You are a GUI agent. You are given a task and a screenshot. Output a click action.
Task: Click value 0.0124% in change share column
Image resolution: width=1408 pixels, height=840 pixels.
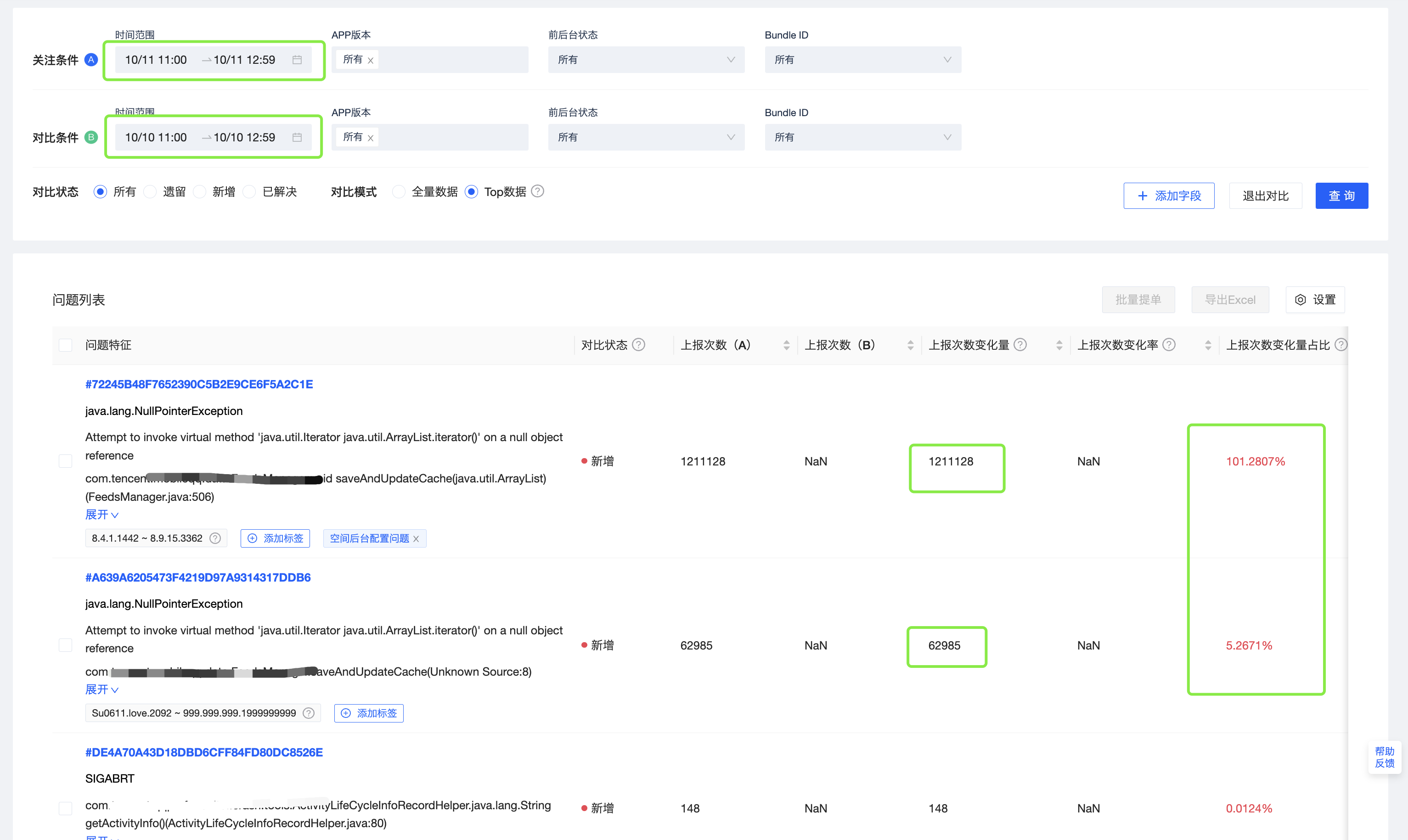point(1249,808)
